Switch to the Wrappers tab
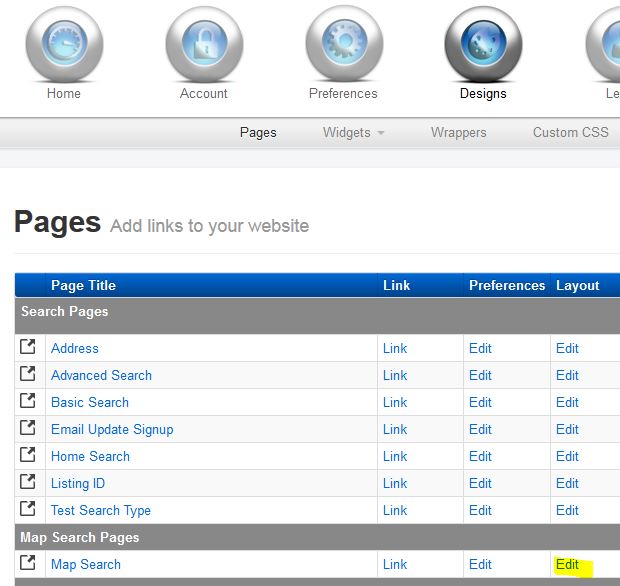The width and height of the screenshot is (620, 586). tap(459, 132)
